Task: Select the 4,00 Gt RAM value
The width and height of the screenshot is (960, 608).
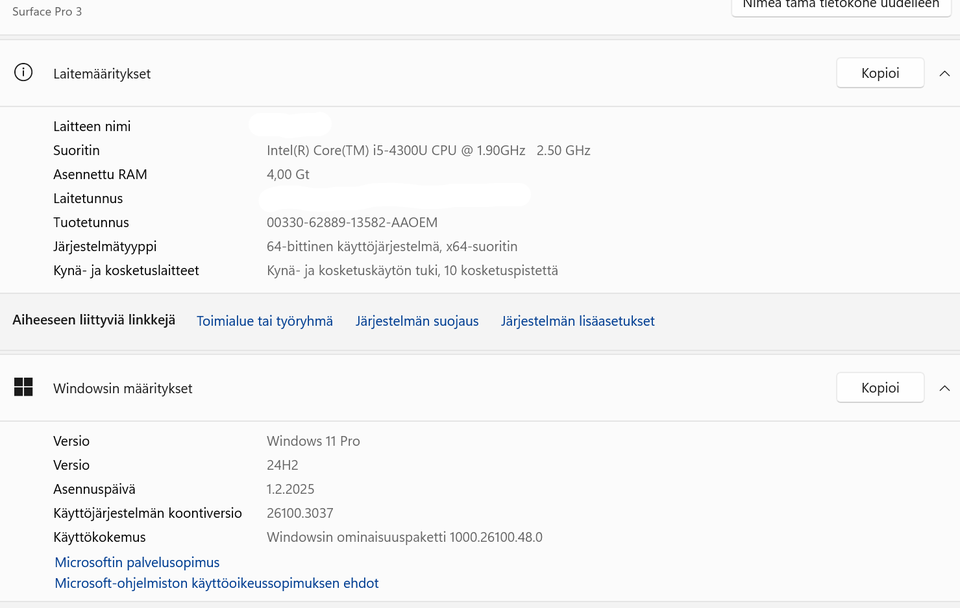Action: (x=288, y=175)
